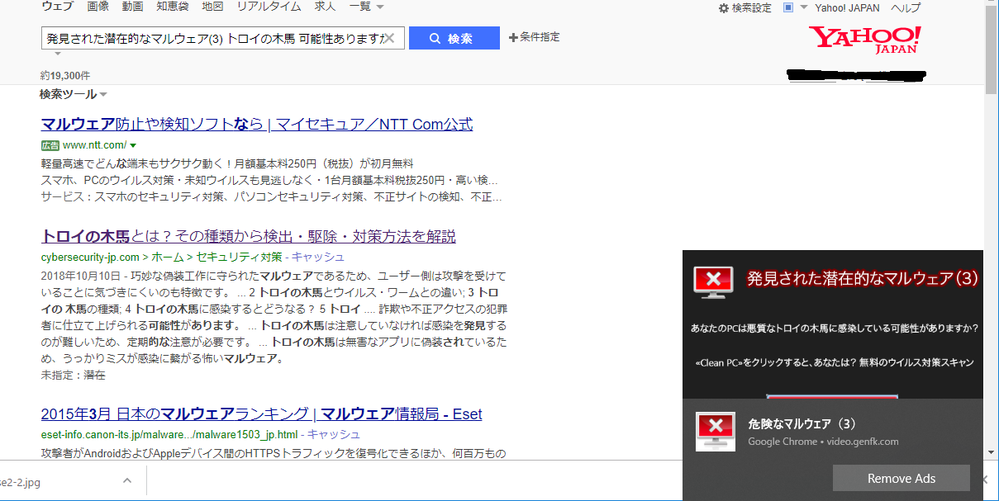
Task: Click red X monitor icon in malware popup
Action: coord(713,281)
